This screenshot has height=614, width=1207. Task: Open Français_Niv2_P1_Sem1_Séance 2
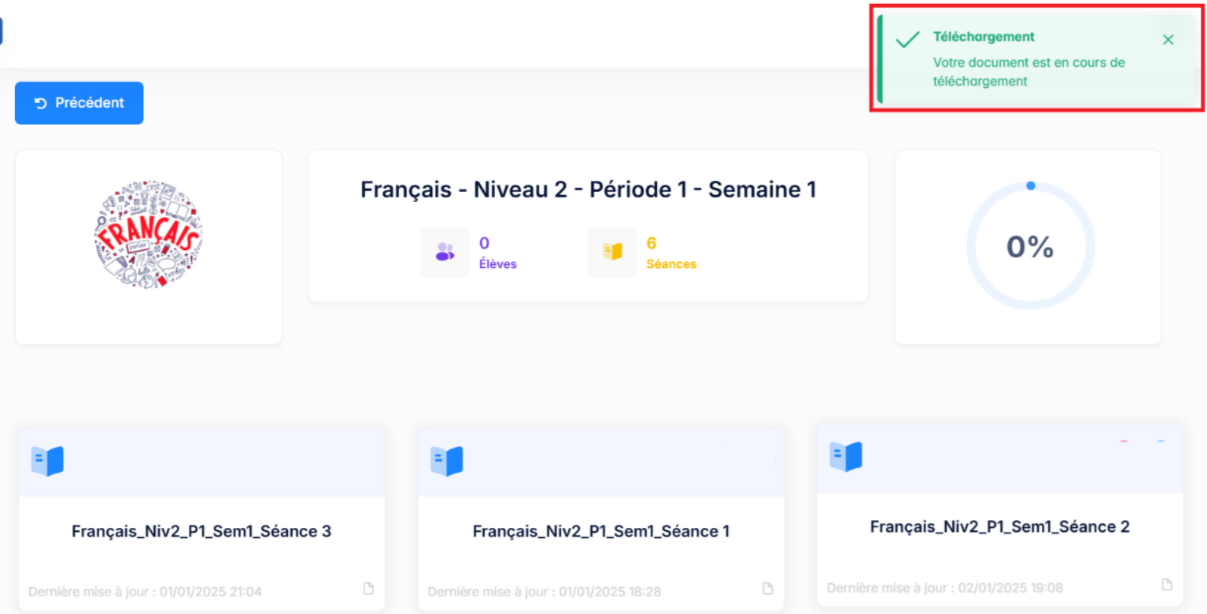(1000, 526)
